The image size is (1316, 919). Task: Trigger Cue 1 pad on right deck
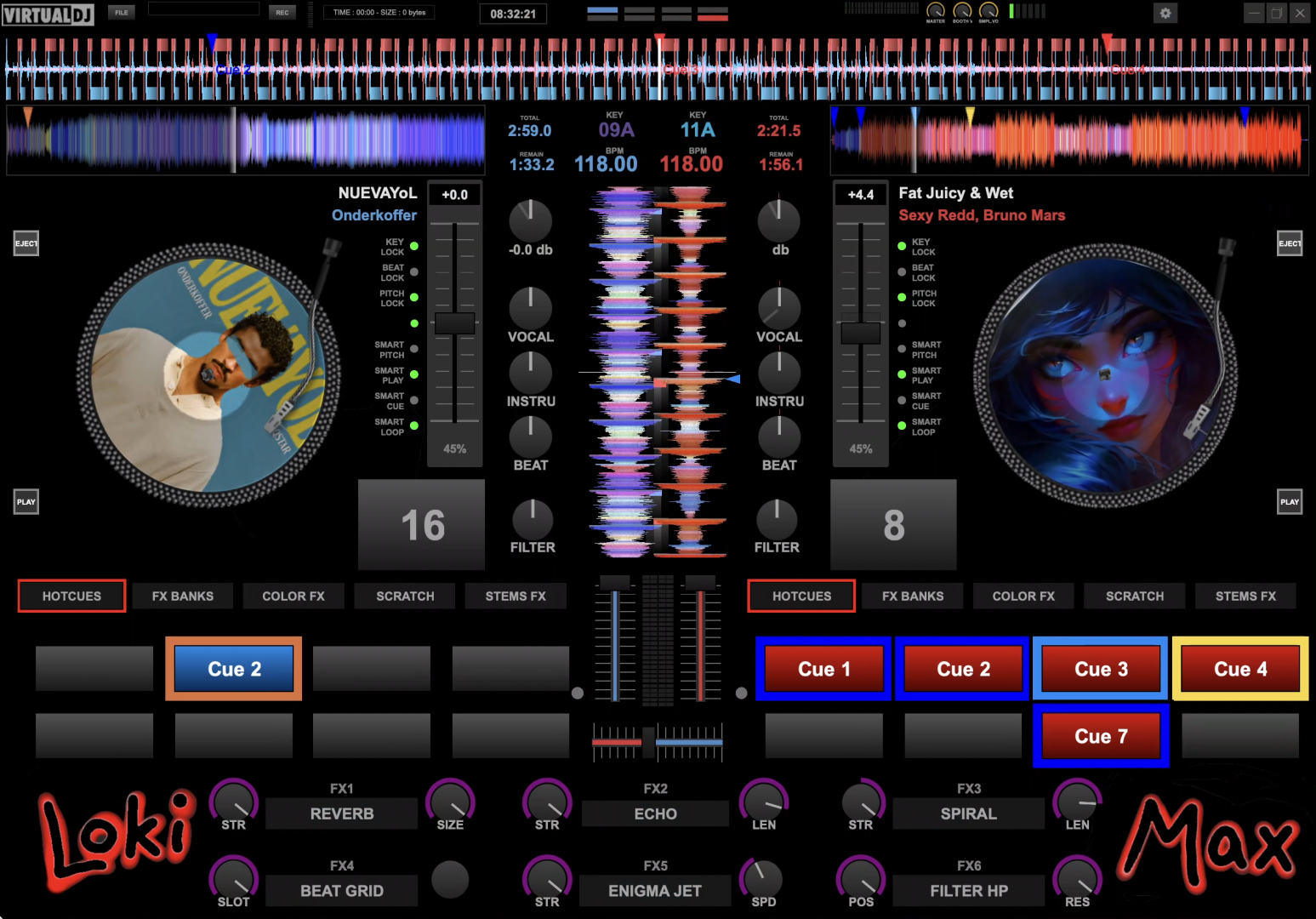tap(823, 669)
